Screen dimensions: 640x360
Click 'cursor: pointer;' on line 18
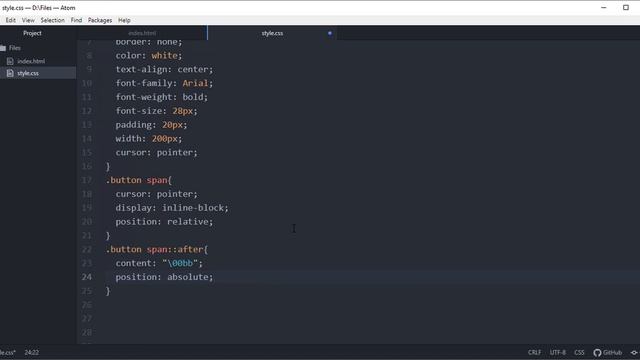(x=156, y=194)
